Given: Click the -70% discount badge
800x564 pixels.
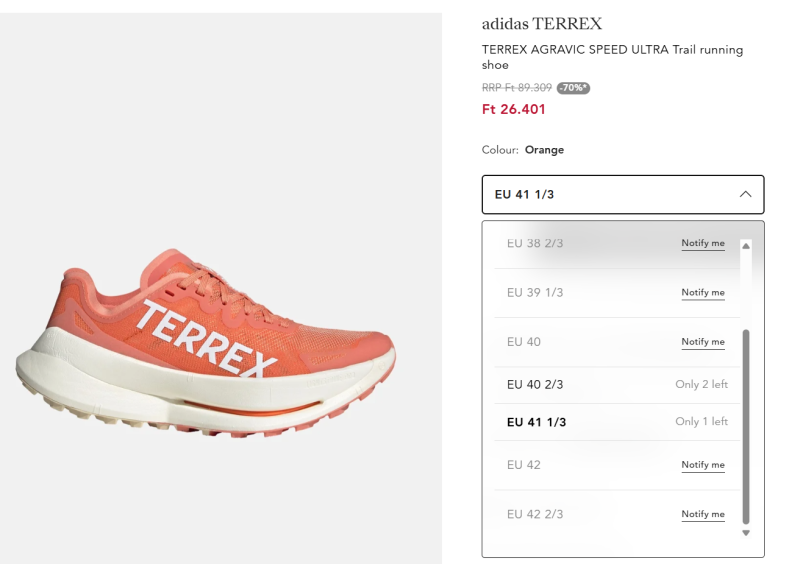Looking at the screenshot, I should click(573, 88).
